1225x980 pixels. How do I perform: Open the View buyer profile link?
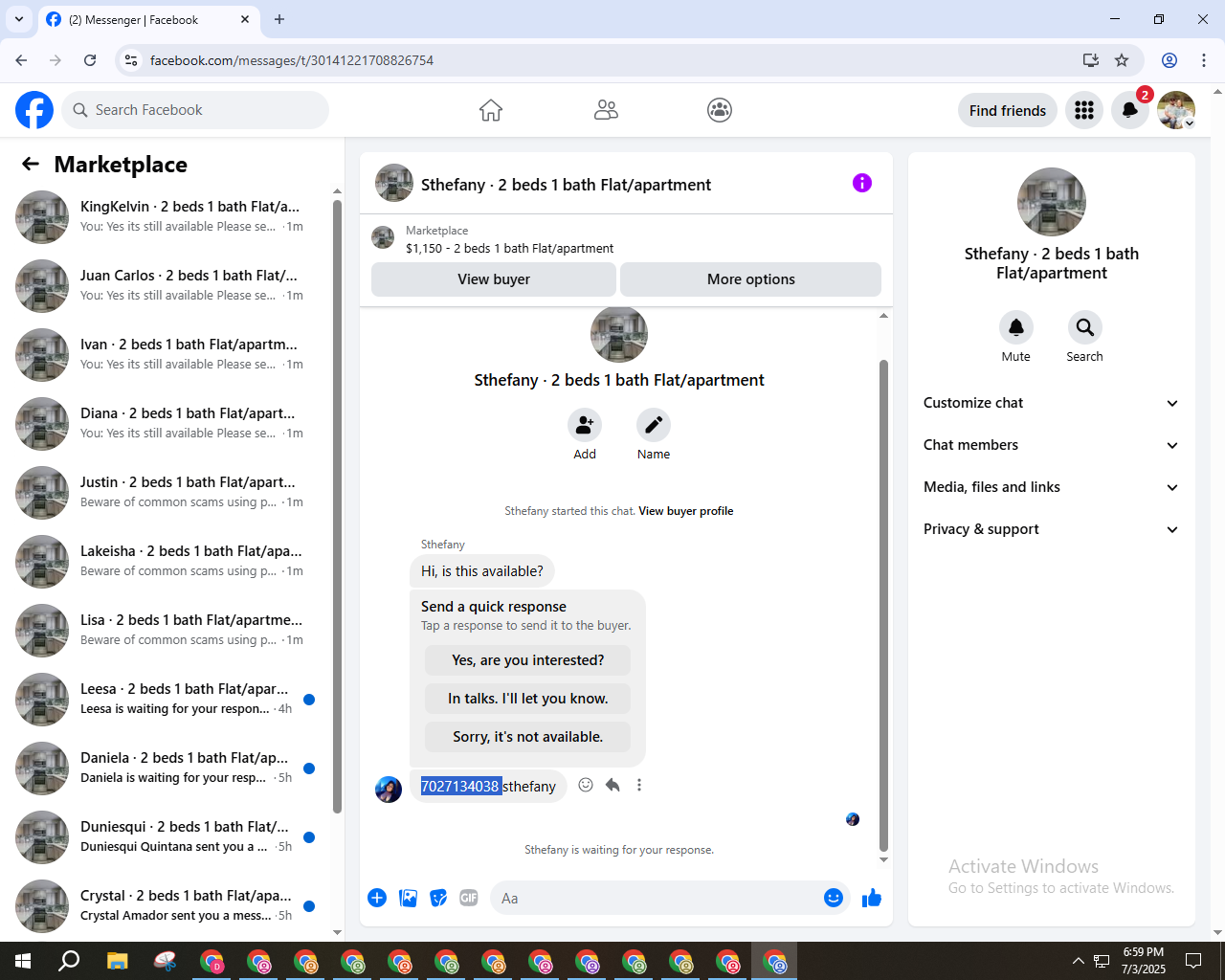[686, 511]
